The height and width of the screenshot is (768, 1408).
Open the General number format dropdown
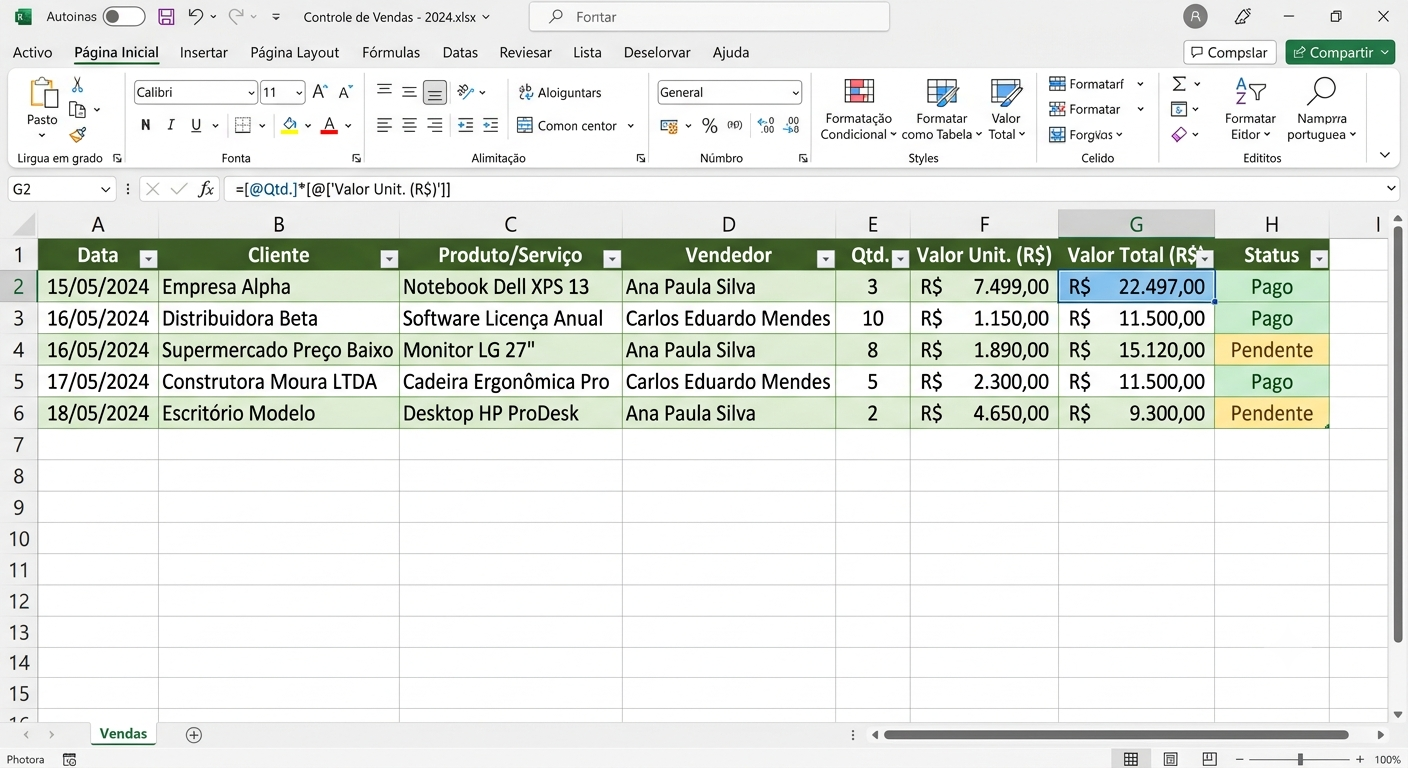796,93
